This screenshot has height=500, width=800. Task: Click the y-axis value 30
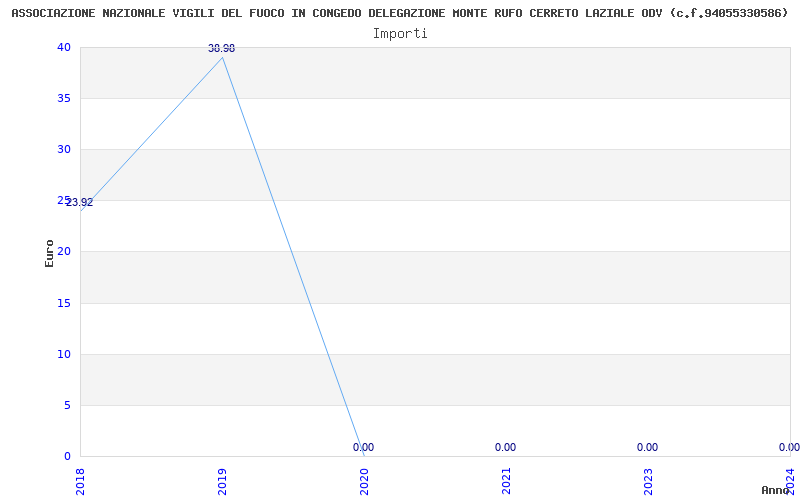click(64, 149)
